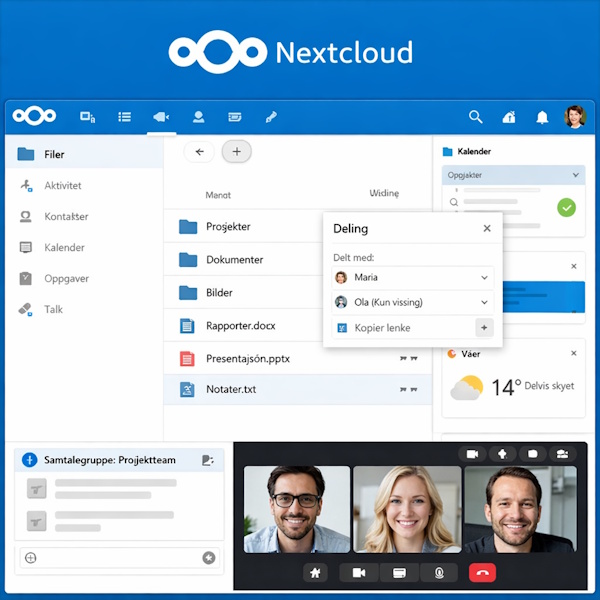The height and width of the screenshot is (600, 600).
Task: Select the man with glasses video tile
Action: (x=297, y=509)
